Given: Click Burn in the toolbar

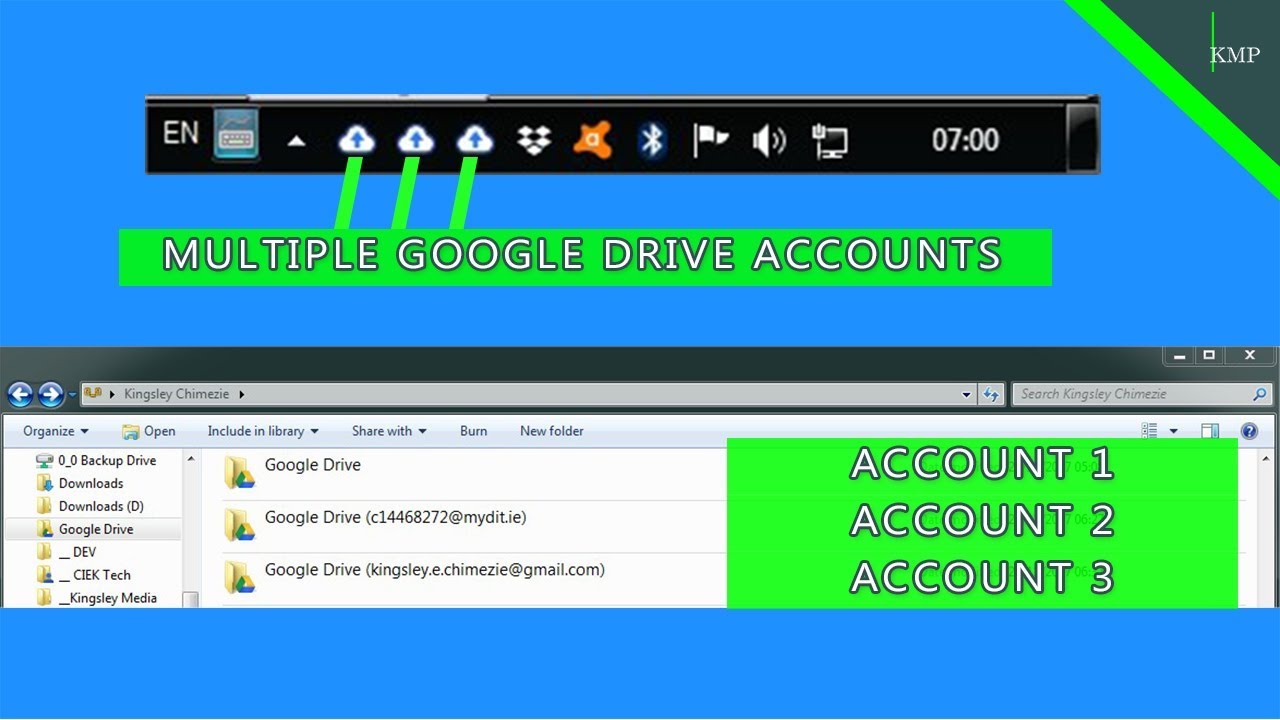Looking at the screenshot, I should pos(474,431).
